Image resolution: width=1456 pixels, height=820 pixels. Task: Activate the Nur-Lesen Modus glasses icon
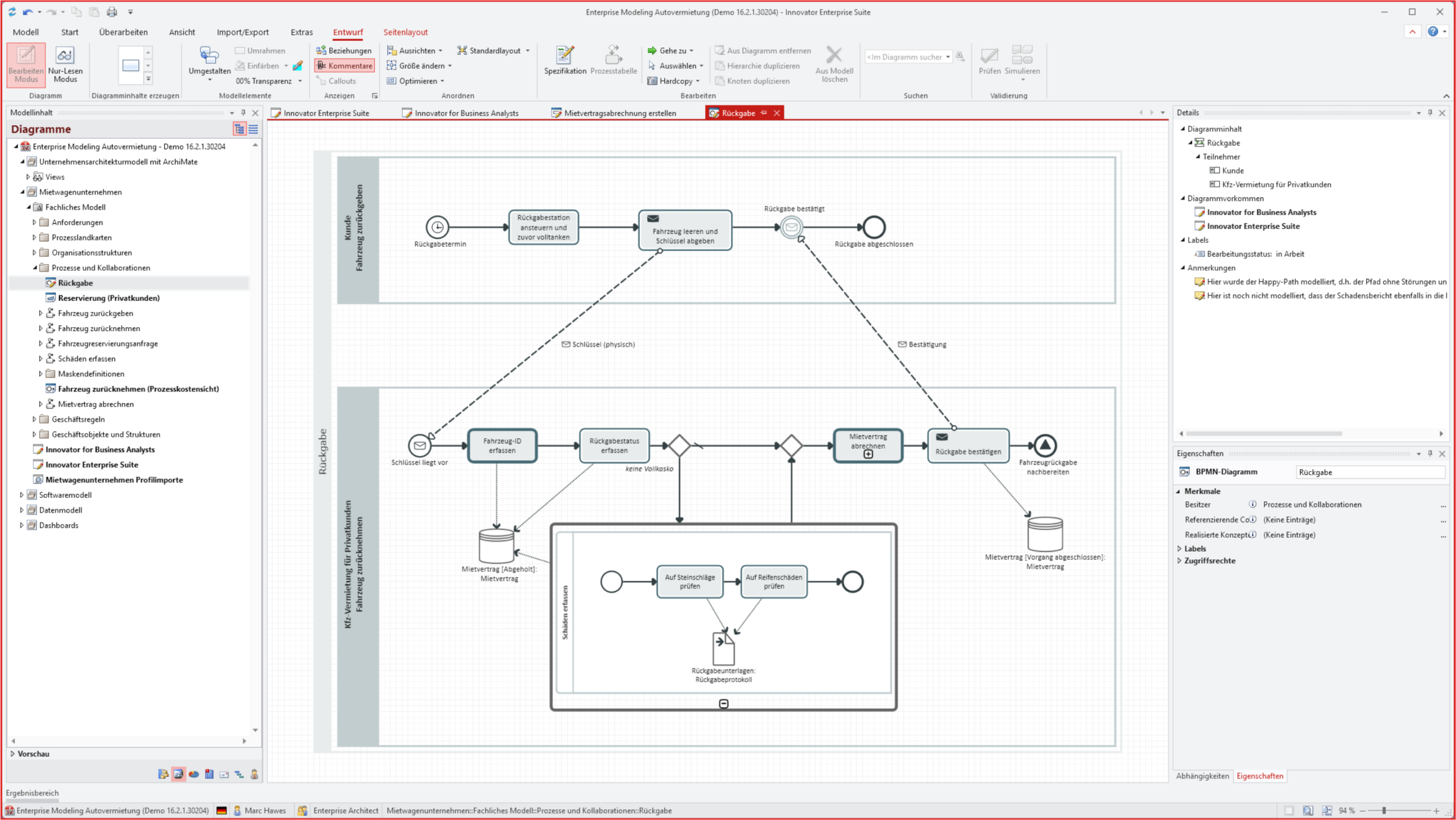point(65,56)
